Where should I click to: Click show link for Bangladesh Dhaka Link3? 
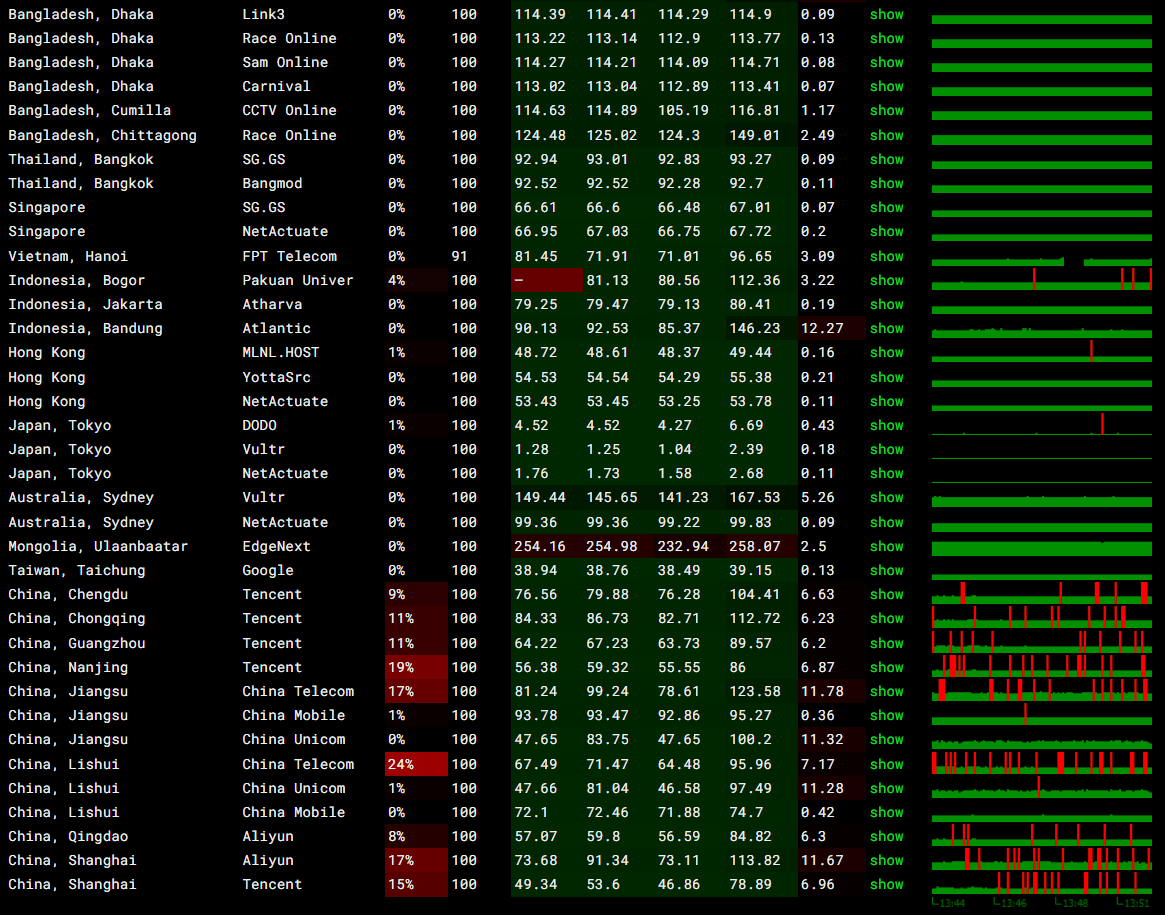tap(886, 14)
